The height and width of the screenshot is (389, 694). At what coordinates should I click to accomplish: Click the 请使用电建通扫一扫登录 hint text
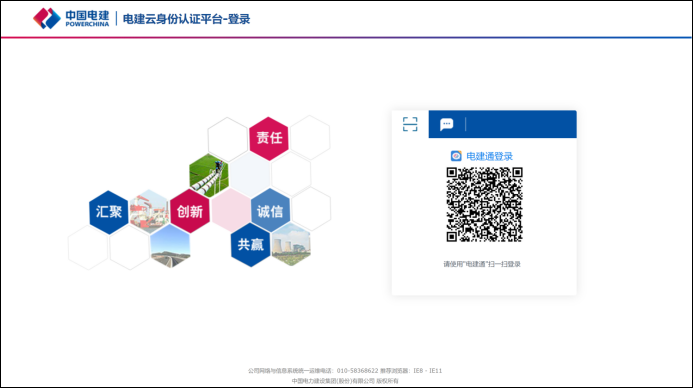482,264
